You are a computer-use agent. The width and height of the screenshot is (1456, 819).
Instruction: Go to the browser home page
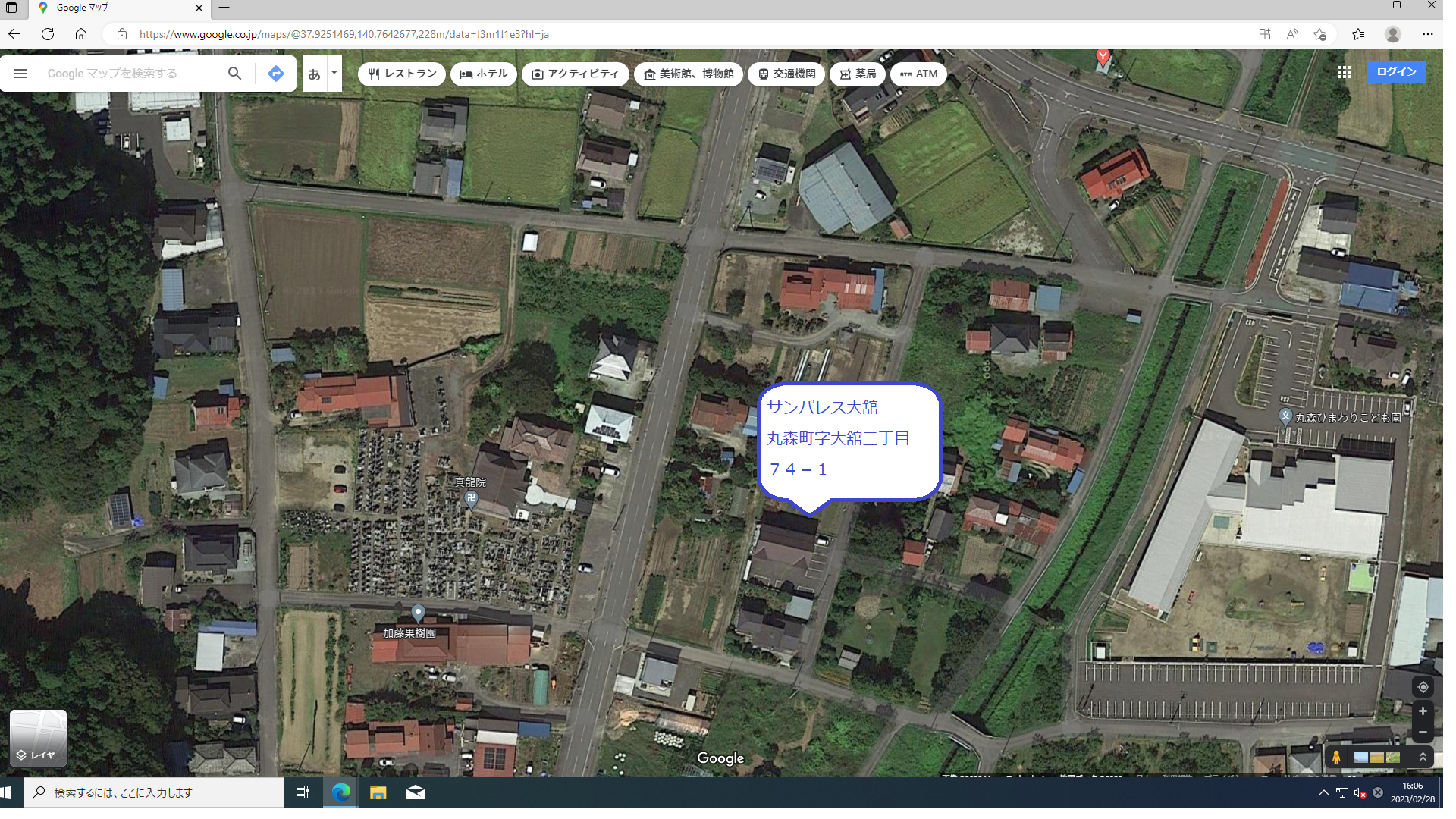coord(81,34)
